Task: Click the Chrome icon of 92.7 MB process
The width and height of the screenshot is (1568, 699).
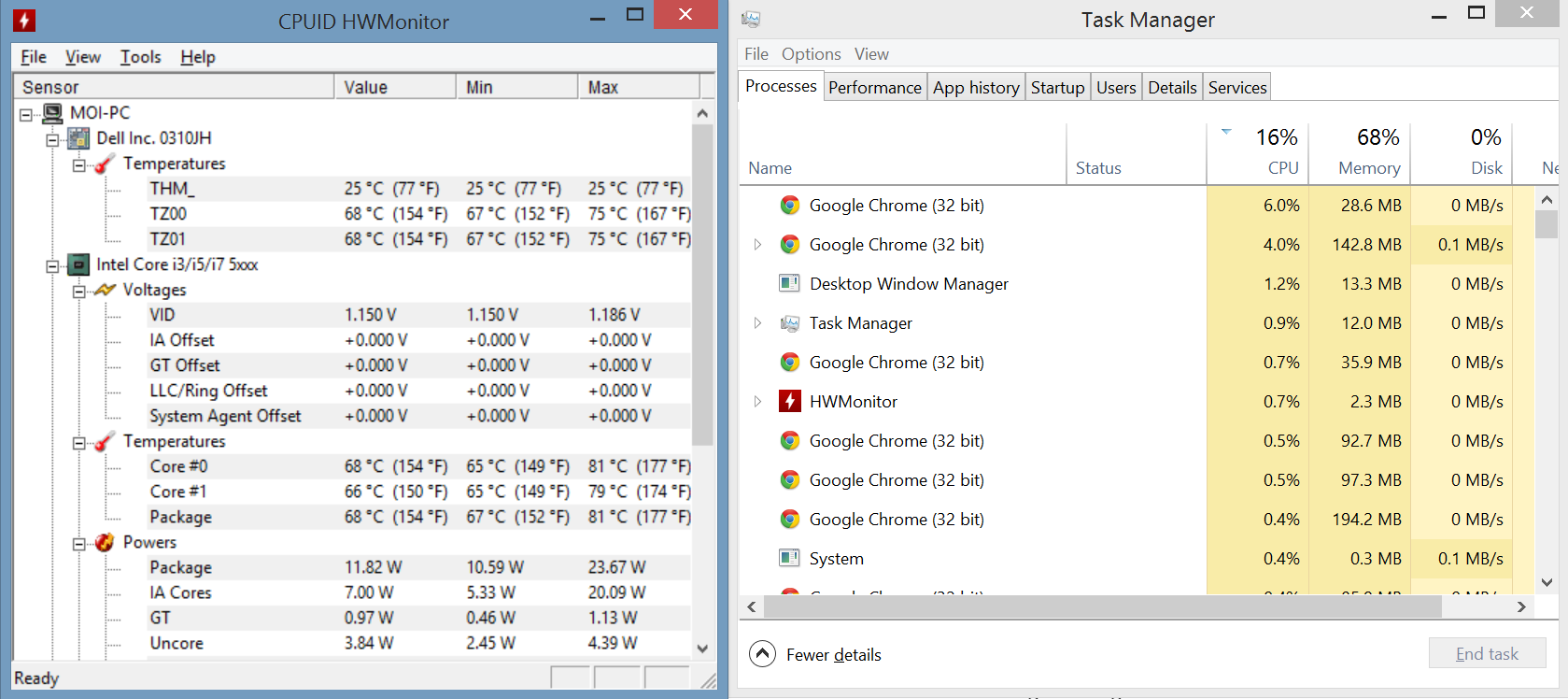Action: tap(790, 441)
